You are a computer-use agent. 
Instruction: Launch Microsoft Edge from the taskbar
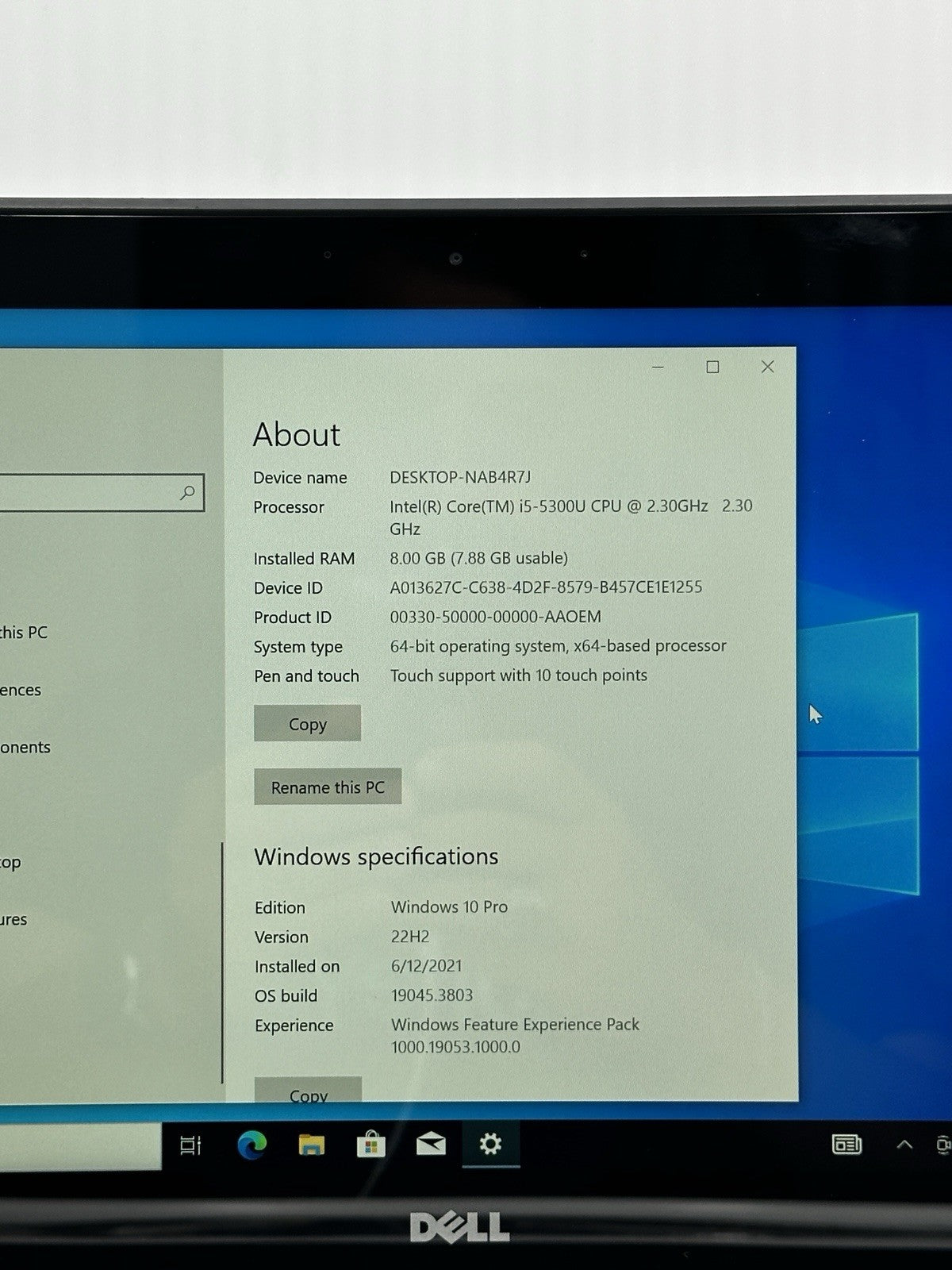tap(252, 1144)
